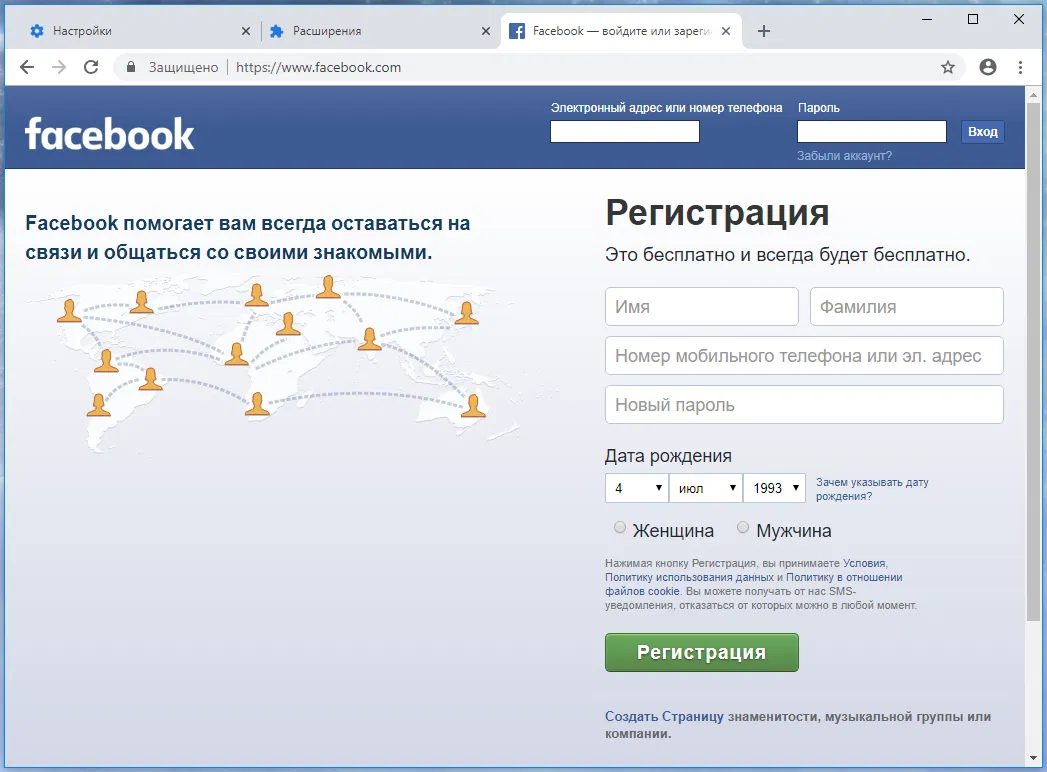Open Политику использования данных link
The width and height of the screenshot is (1047, 772).
click(x=689, y=577)
